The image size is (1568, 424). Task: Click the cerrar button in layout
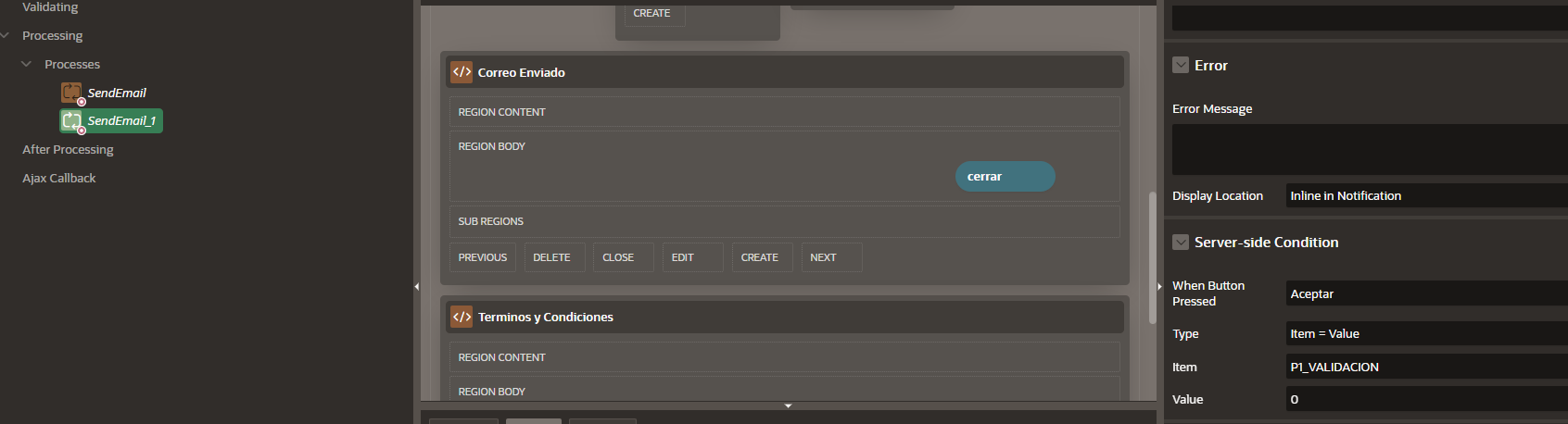click(1005, 177)
